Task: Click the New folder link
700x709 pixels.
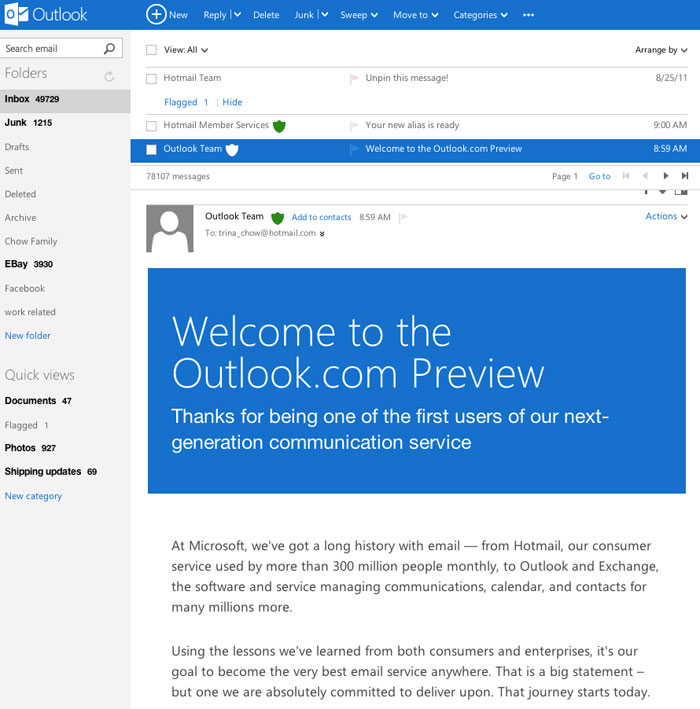Action: [x=28, y=336]
